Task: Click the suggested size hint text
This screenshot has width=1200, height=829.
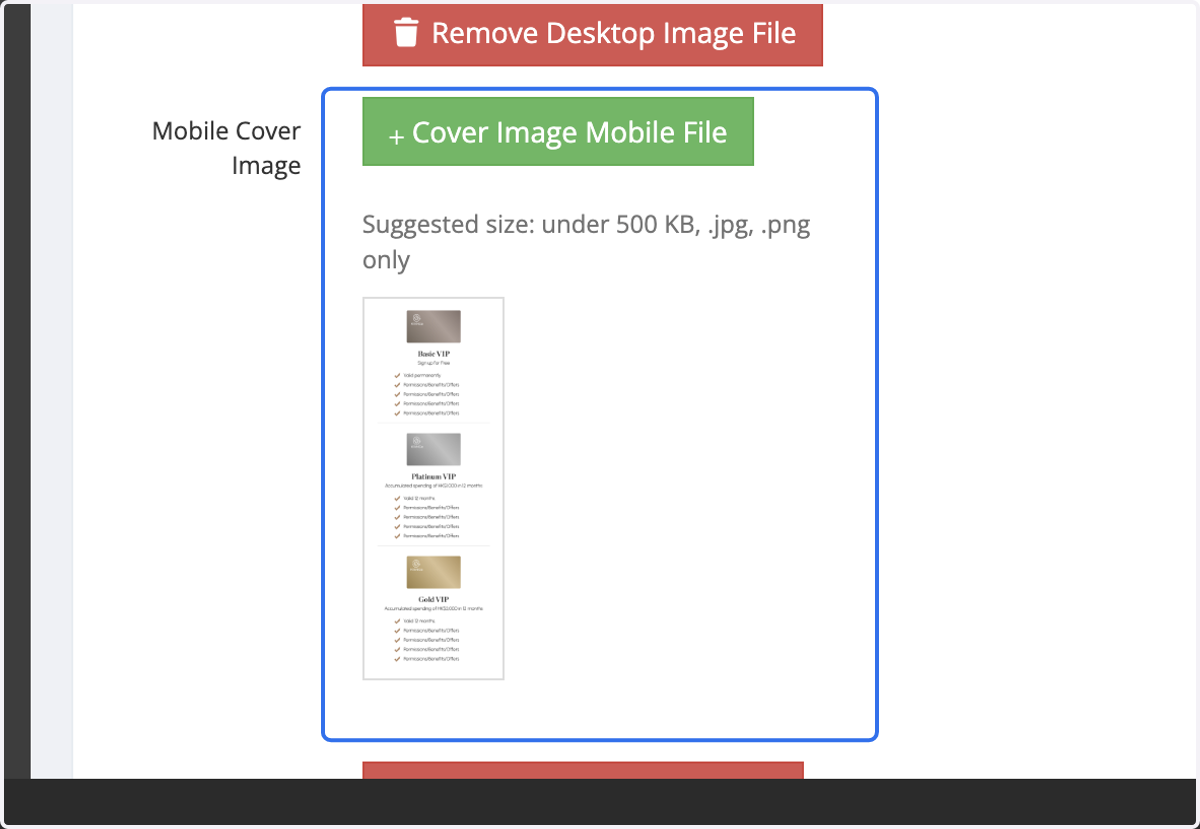Action: [x=586, y=242]
